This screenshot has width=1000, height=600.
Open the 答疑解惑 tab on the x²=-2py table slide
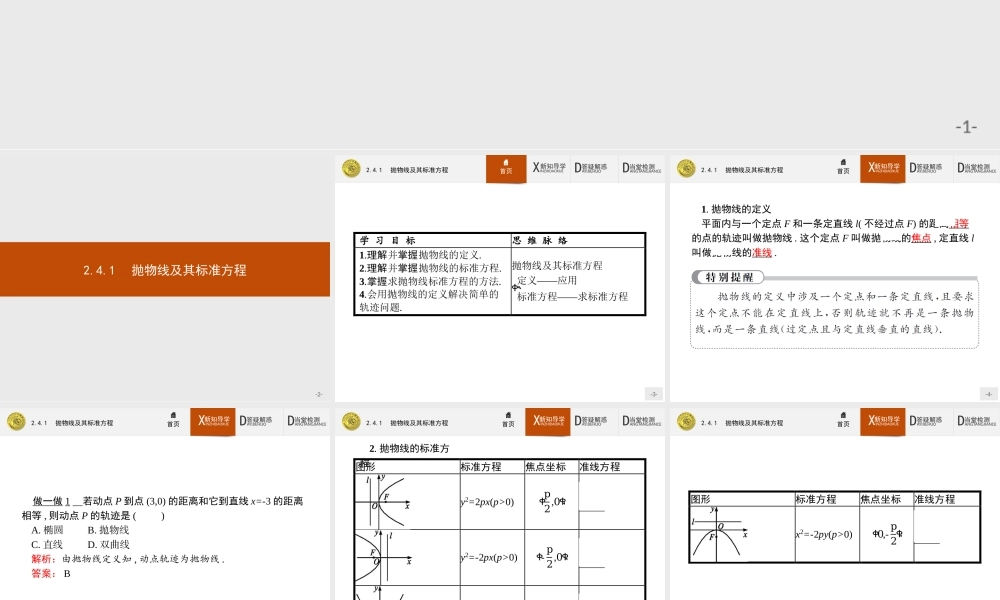point(925,421)
